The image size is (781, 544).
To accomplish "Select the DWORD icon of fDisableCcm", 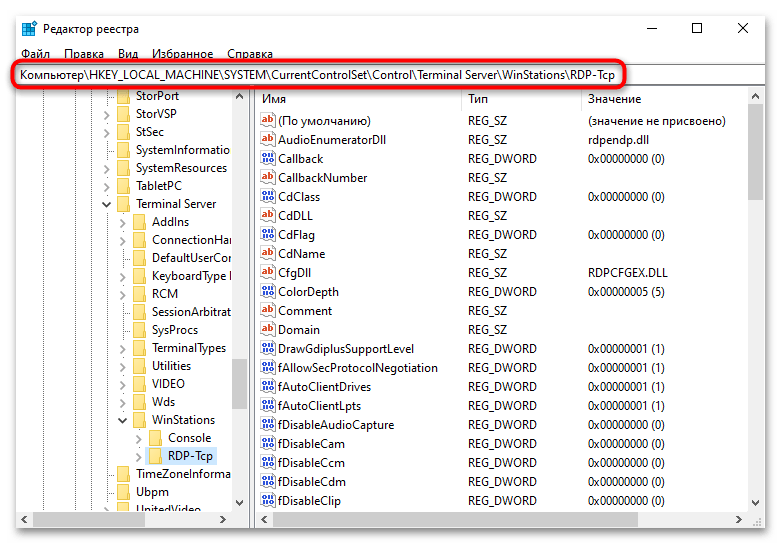I will click(267, 462).
